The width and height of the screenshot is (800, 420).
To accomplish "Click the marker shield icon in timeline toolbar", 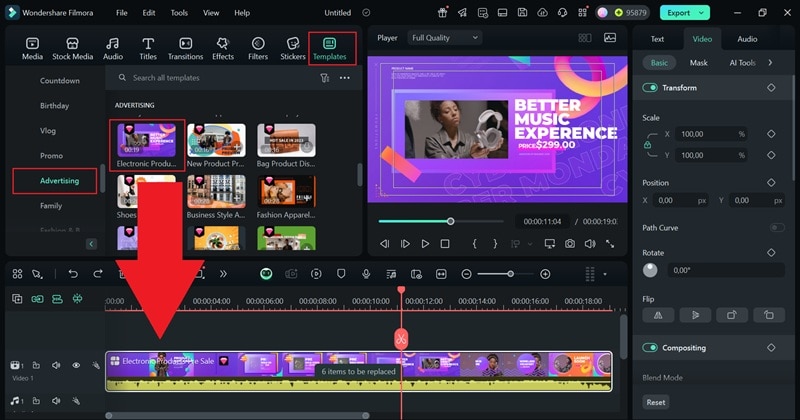I will [341, 274].
